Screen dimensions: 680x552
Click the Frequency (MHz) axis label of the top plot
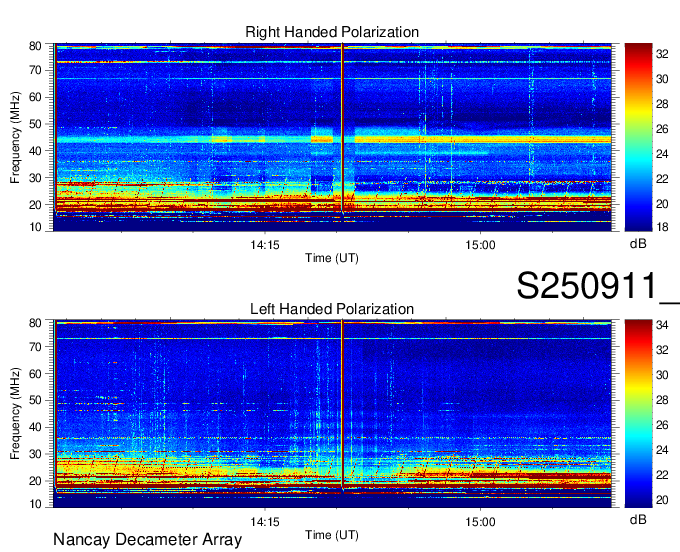pos(16,137)
